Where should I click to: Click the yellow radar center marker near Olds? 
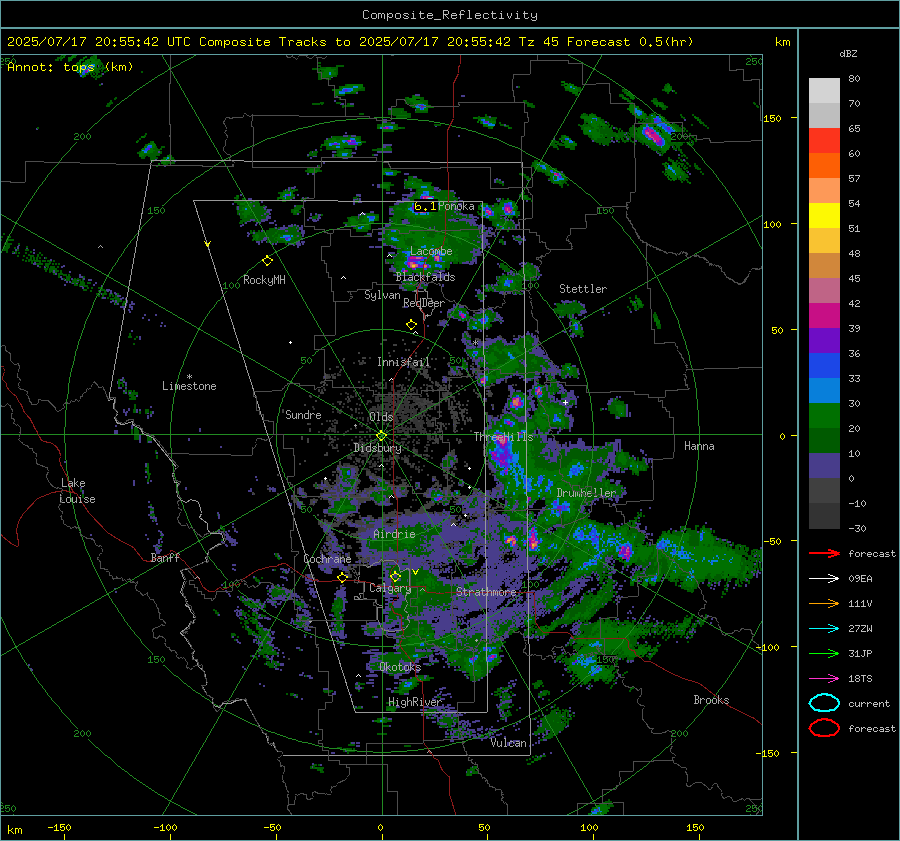pyautogui.click(x=381, y=435)
